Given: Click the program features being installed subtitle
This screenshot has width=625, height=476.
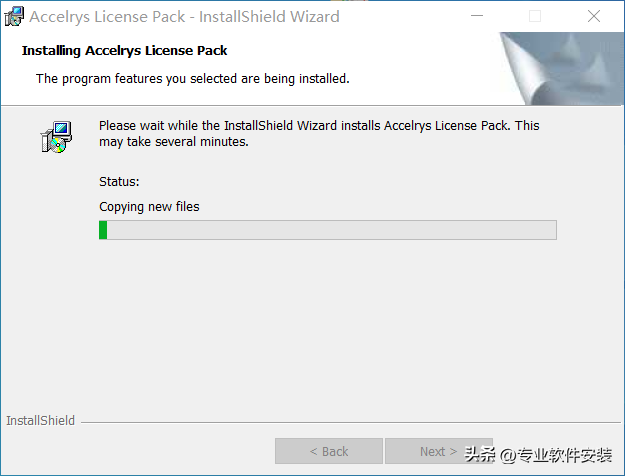Looking at the screenshot, I should tap(193, 79).
